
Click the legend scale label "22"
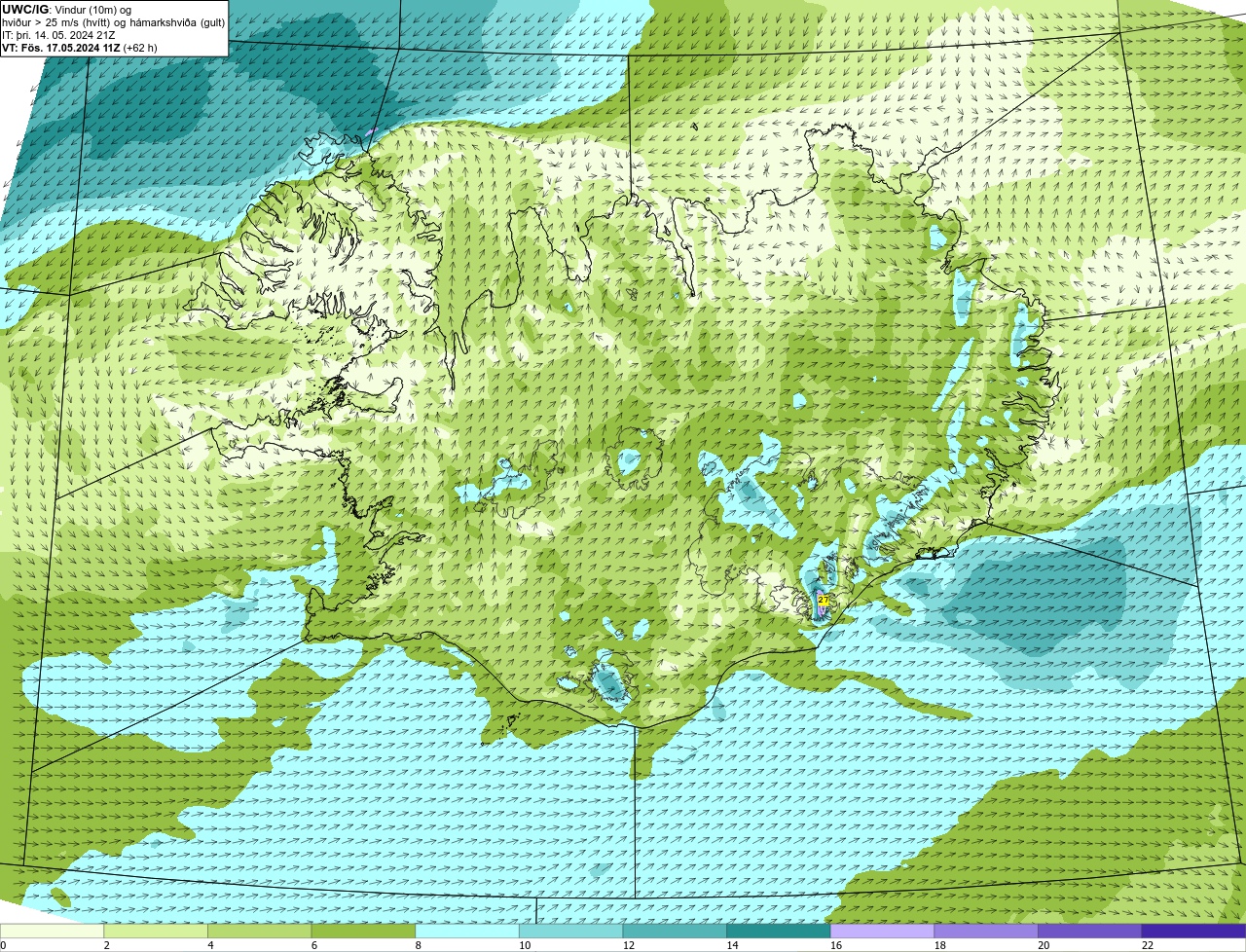(1148, 945)
